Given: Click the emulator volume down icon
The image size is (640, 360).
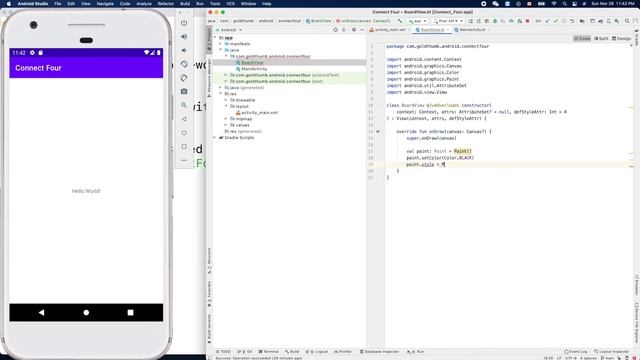Looking at the screenshot, I should pos(184,50).
